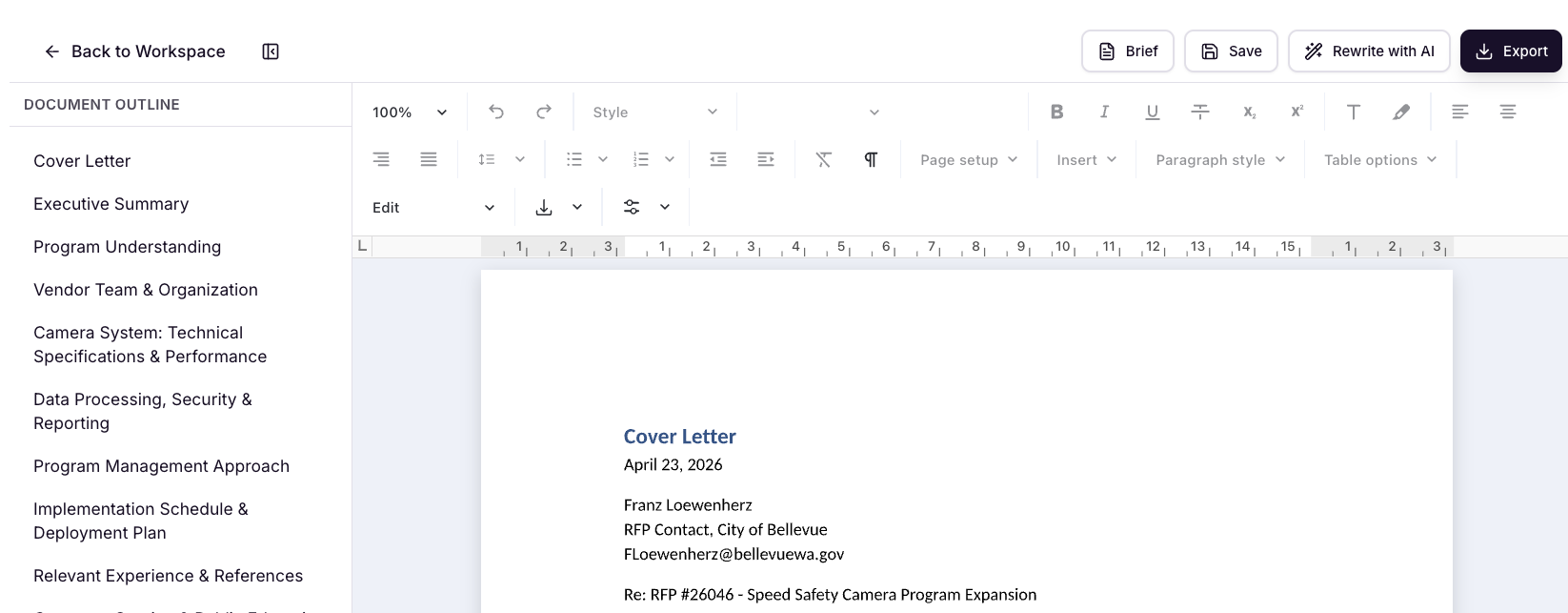Apply superscript formatting
The height and width of the screenshot is (613, 1568).
1297,112
